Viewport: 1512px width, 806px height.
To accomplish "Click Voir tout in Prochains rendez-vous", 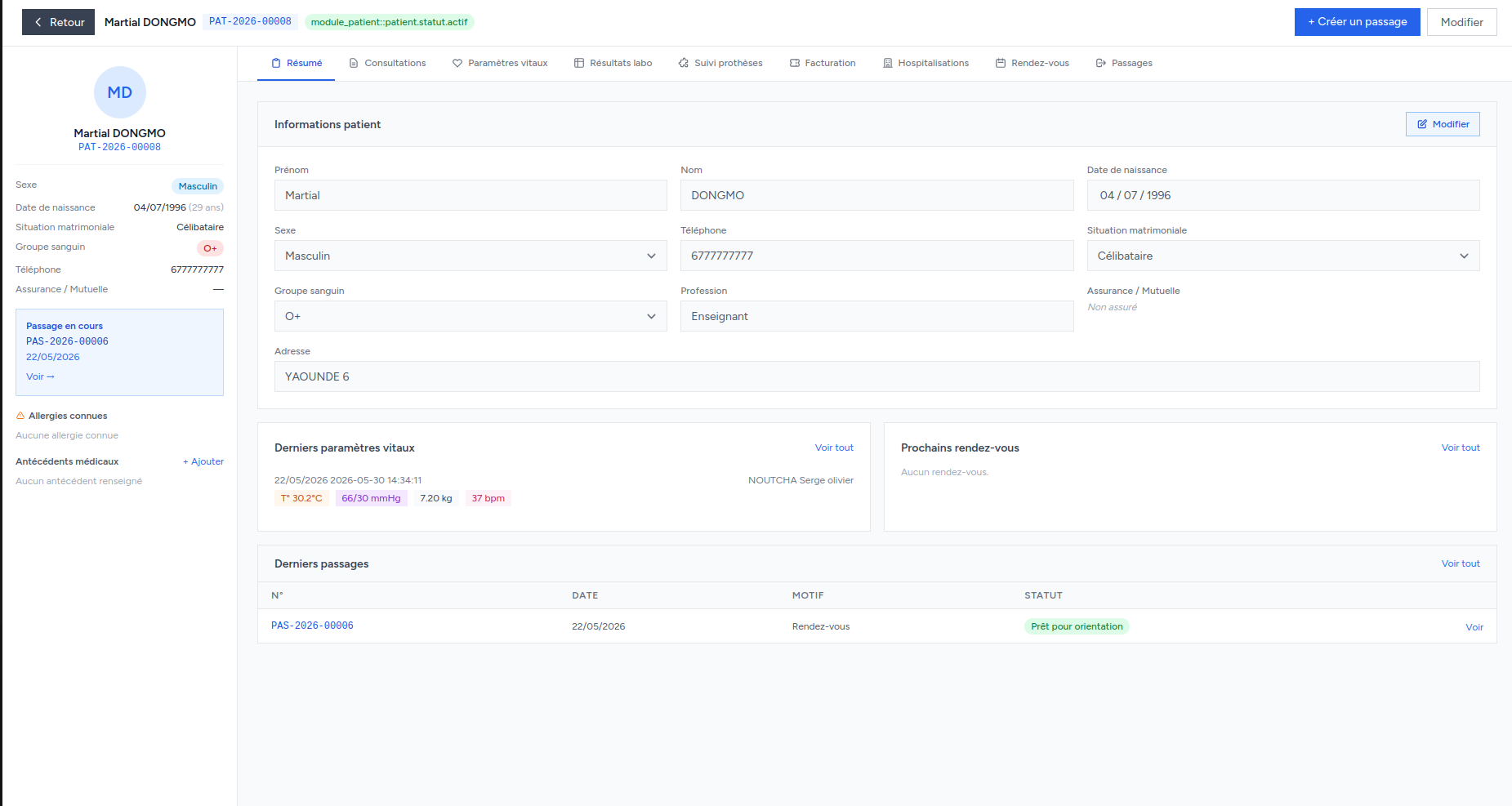I will click(x=1461, y=448).
